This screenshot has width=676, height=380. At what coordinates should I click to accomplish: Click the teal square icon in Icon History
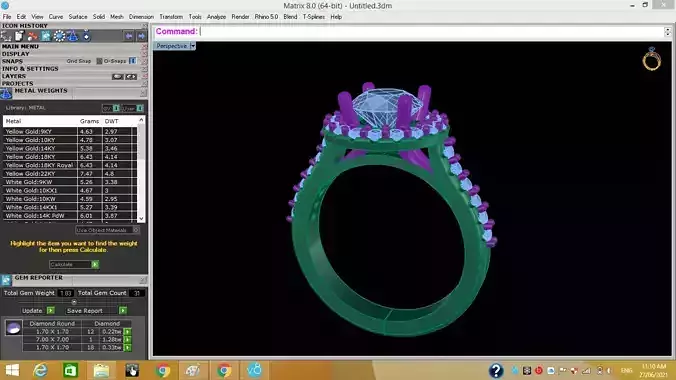46,36
